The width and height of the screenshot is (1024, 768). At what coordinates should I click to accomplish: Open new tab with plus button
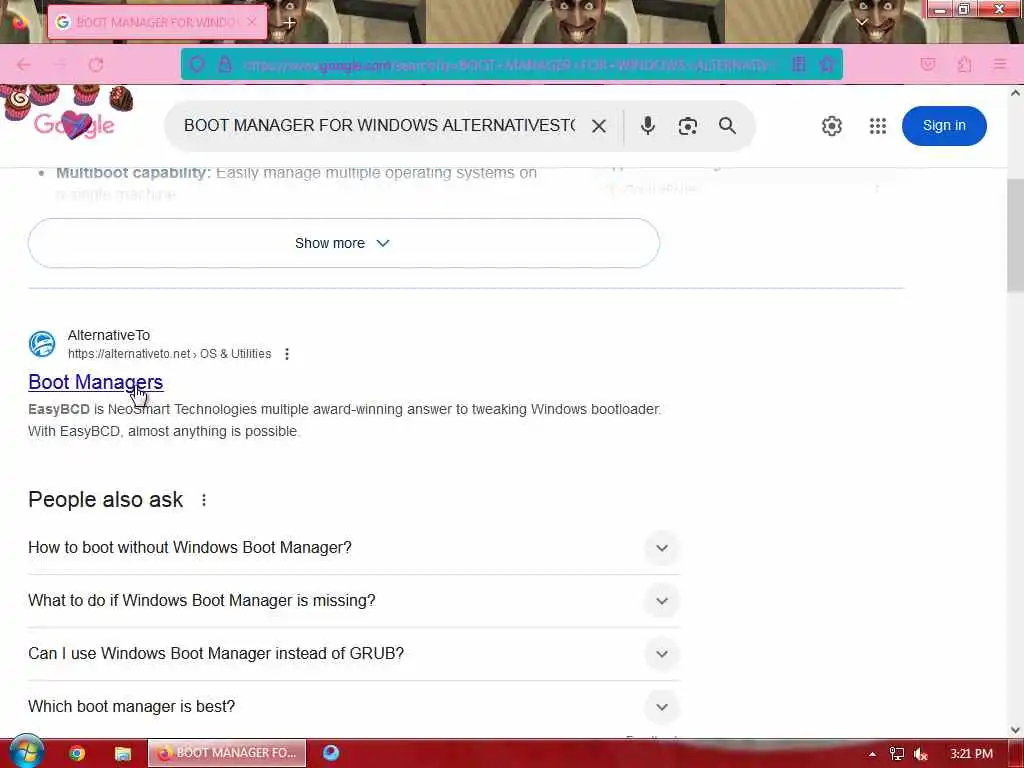(x=289, y=23)
